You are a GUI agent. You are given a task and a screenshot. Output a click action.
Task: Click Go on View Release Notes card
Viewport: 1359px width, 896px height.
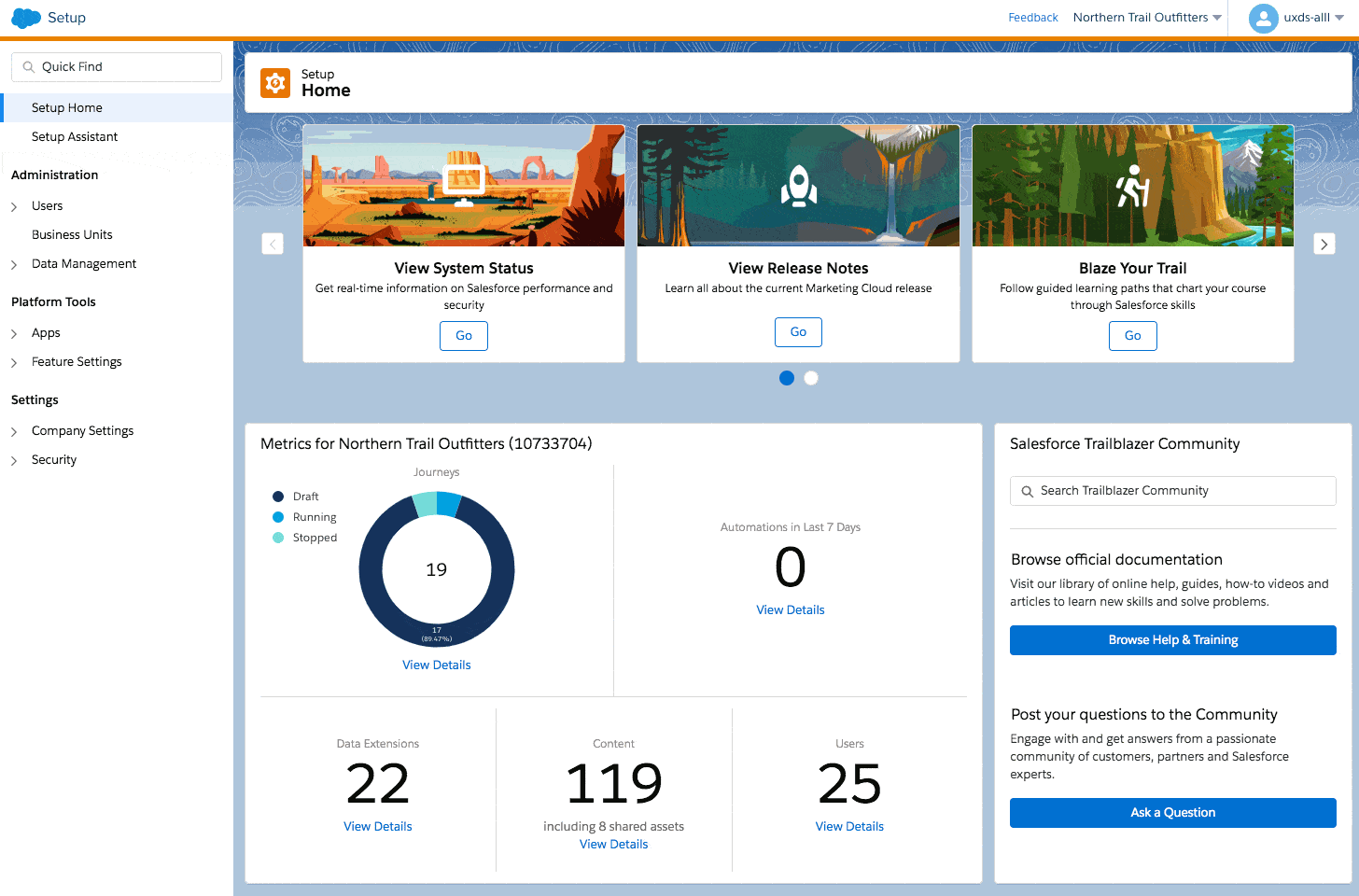click(798, 332)
